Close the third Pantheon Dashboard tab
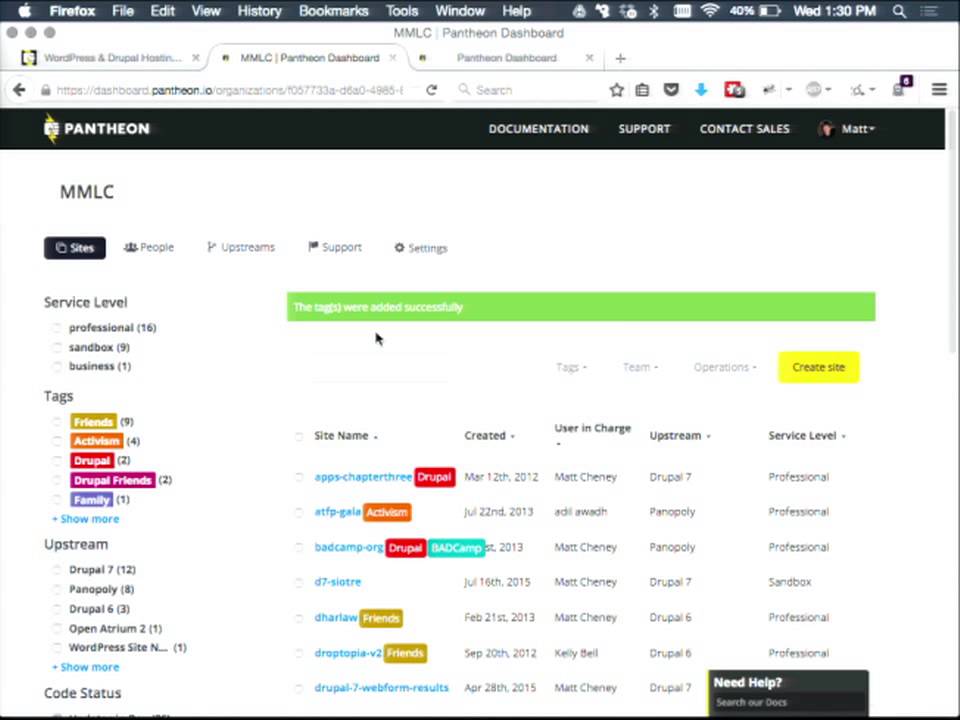The width and height of the screenshot is (960, 720). point(589,58)
